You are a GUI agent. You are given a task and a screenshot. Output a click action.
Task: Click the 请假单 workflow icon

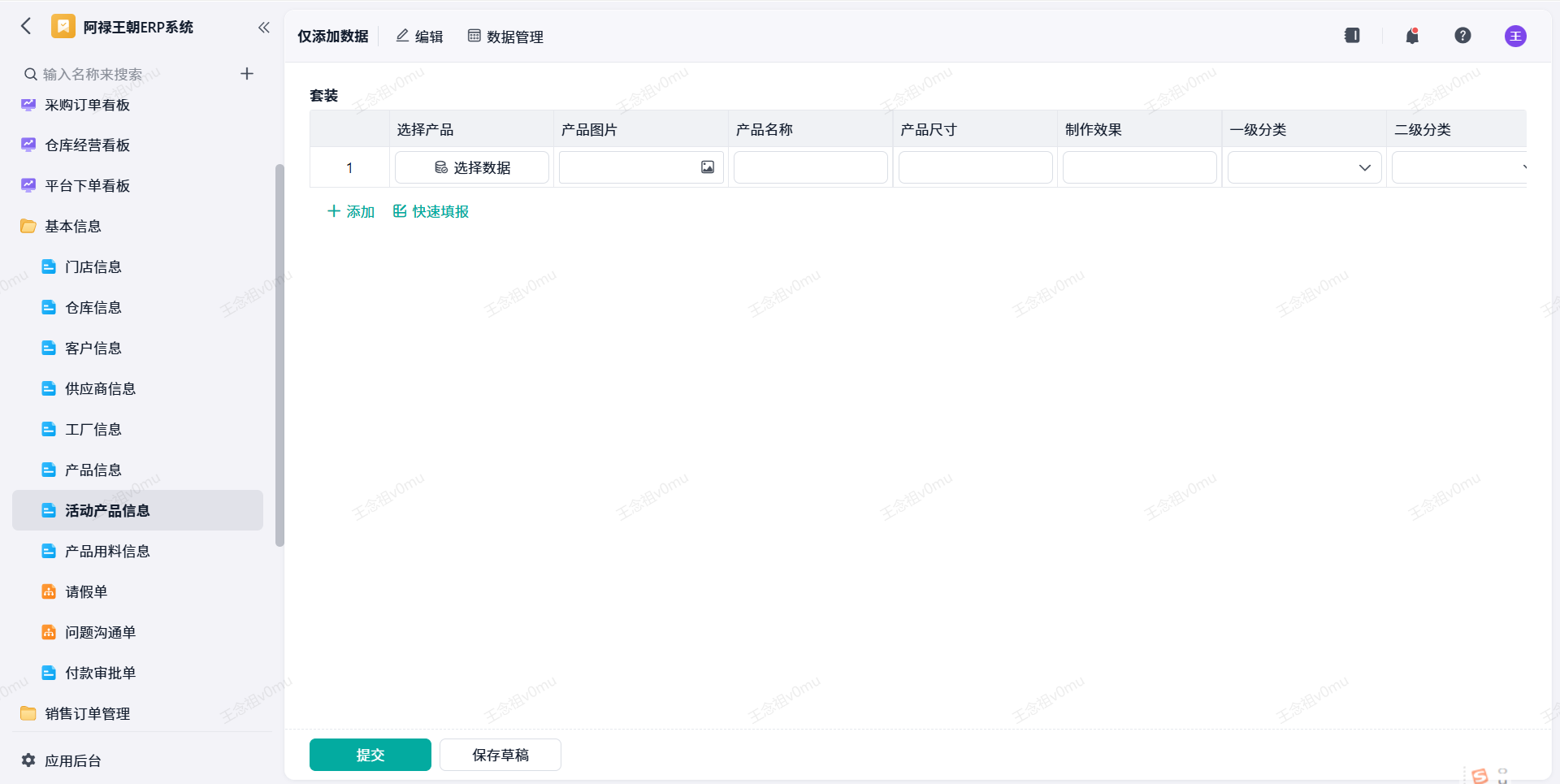[x=49, y=591]
